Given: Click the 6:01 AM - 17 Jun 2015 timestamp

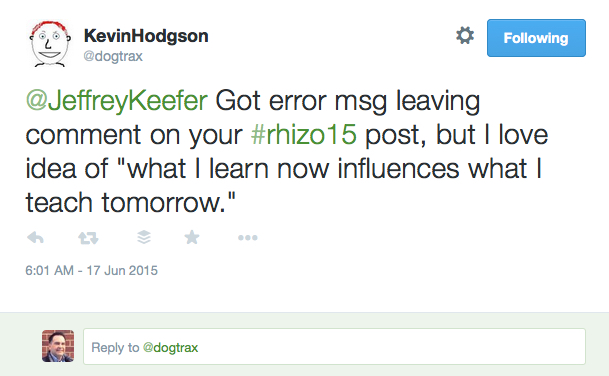Looking at the screenshot, I should click(92, 270).
